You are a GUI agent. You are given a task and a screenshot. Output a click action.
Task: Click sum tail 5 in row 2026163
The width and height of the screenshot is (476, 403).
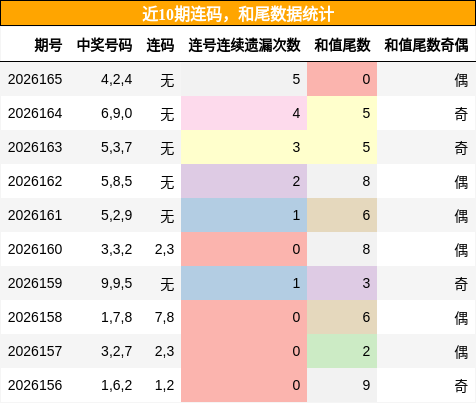pos(342,147)
